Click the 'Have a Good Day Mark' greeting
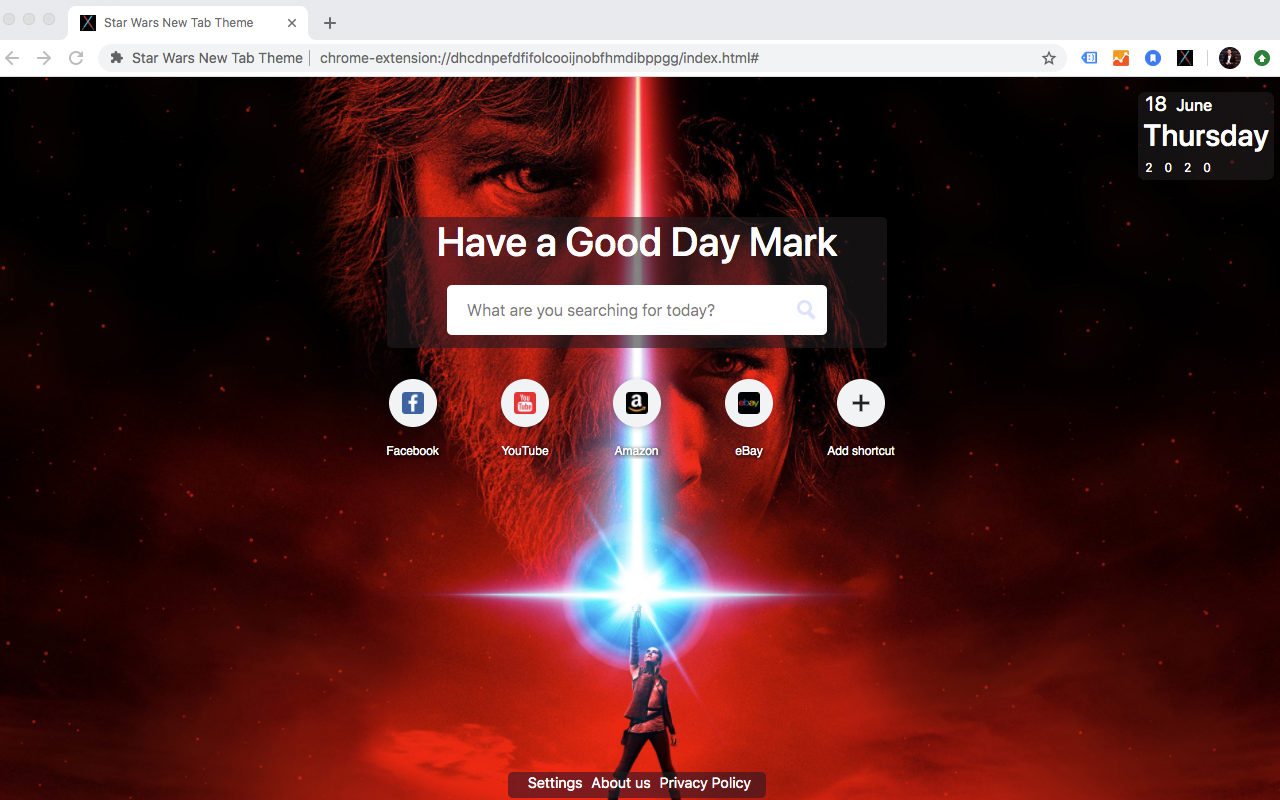This screenshot has width=1280, height=800. point(637,243)
